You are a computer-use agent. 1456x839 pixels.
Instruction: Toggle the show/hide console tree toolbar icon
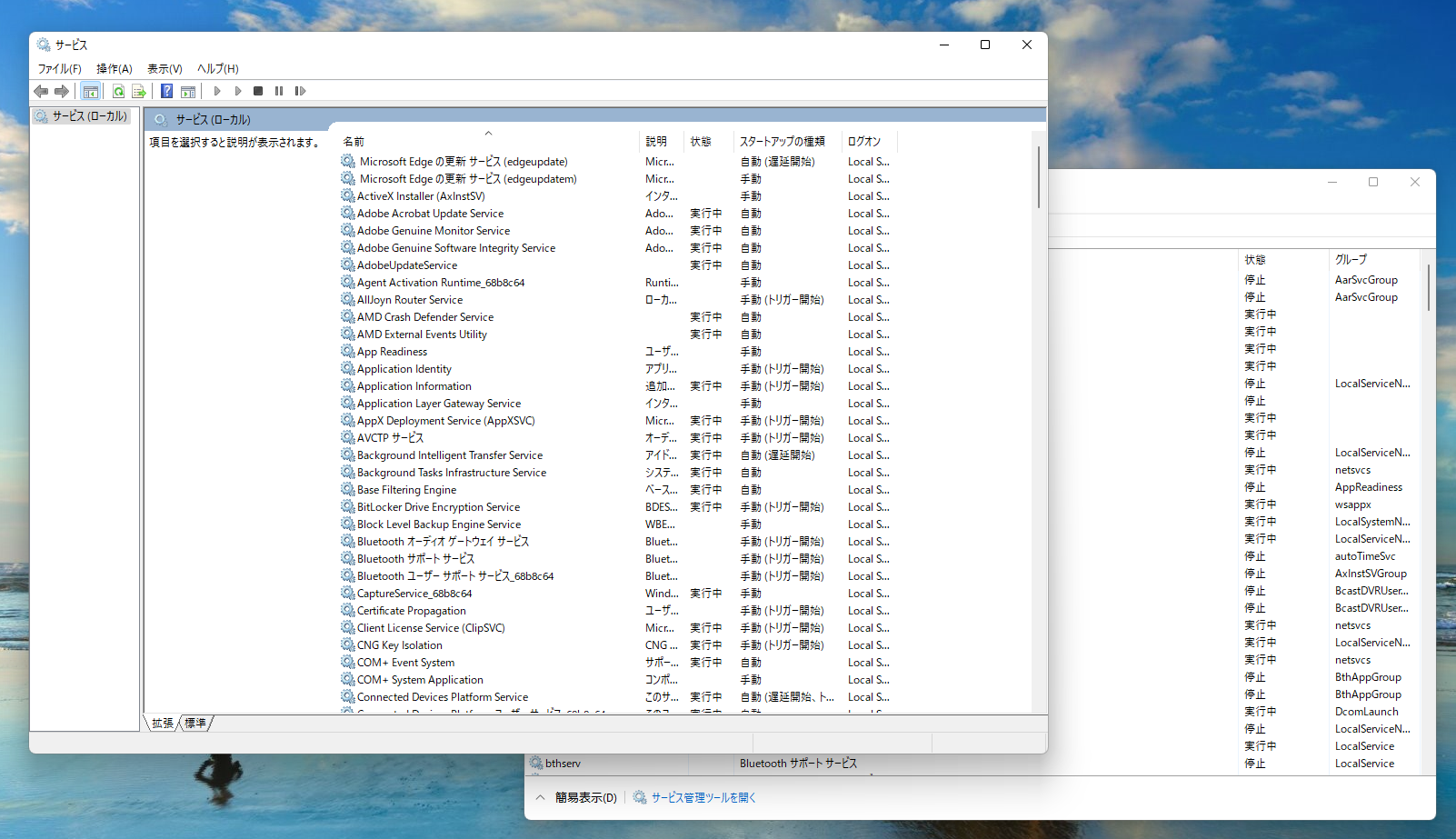[x=90, y=91]
